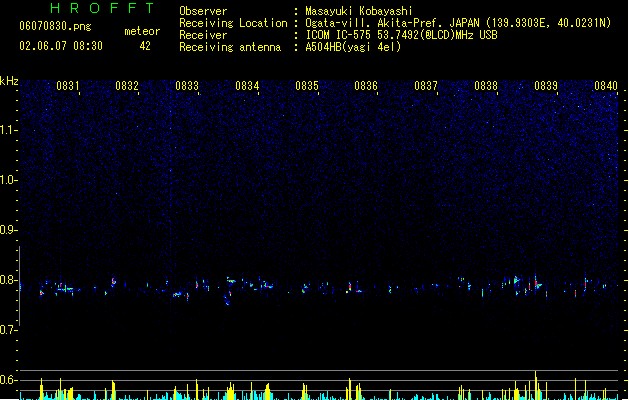Click the kHz axis unit label

tap(9, 81)
